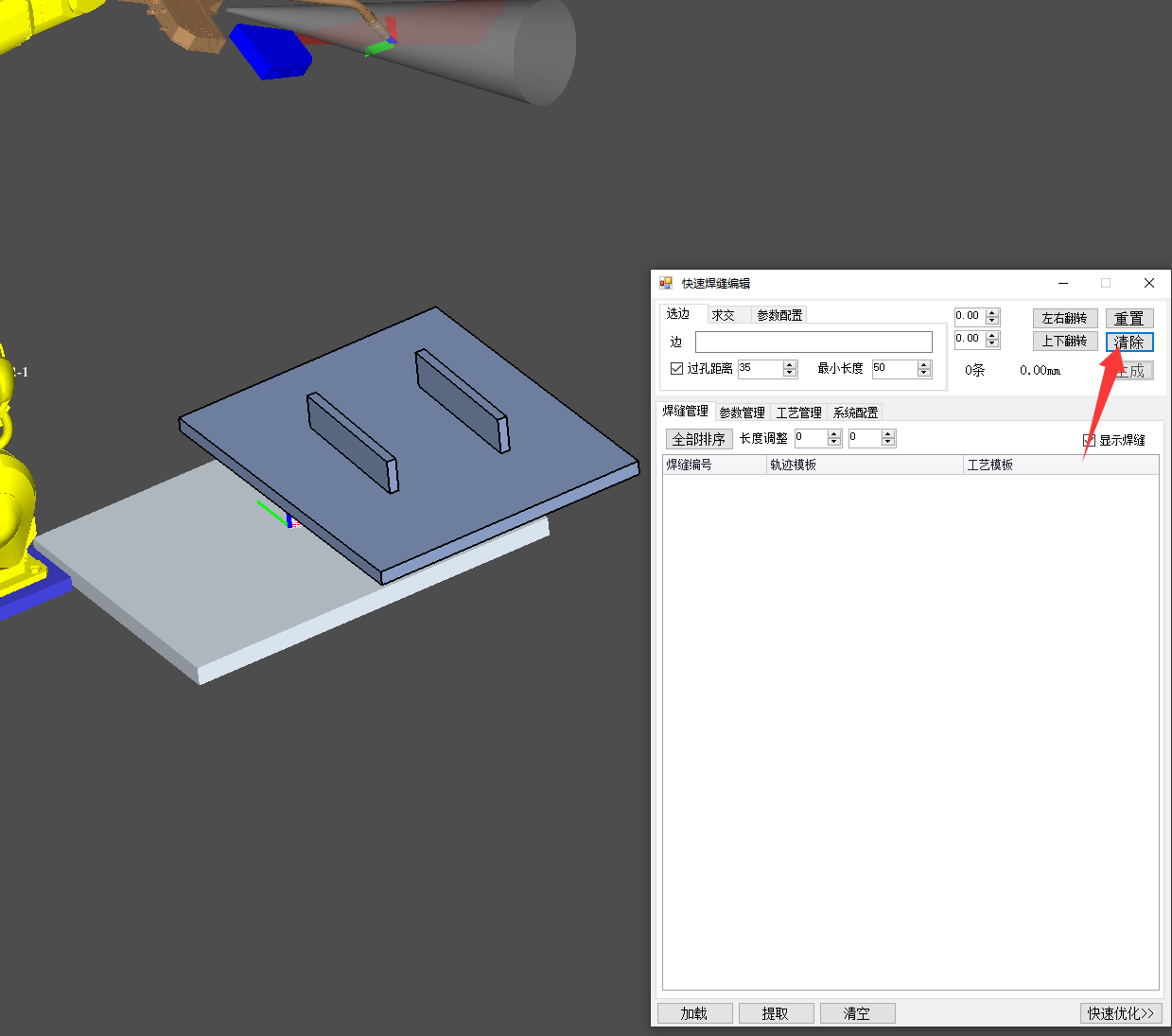The height and width of the screenshot is (1036, 1172).
Task: Expand the 快速优化>> panel
Action: pyautogui.click(x=1120, y=1013)
